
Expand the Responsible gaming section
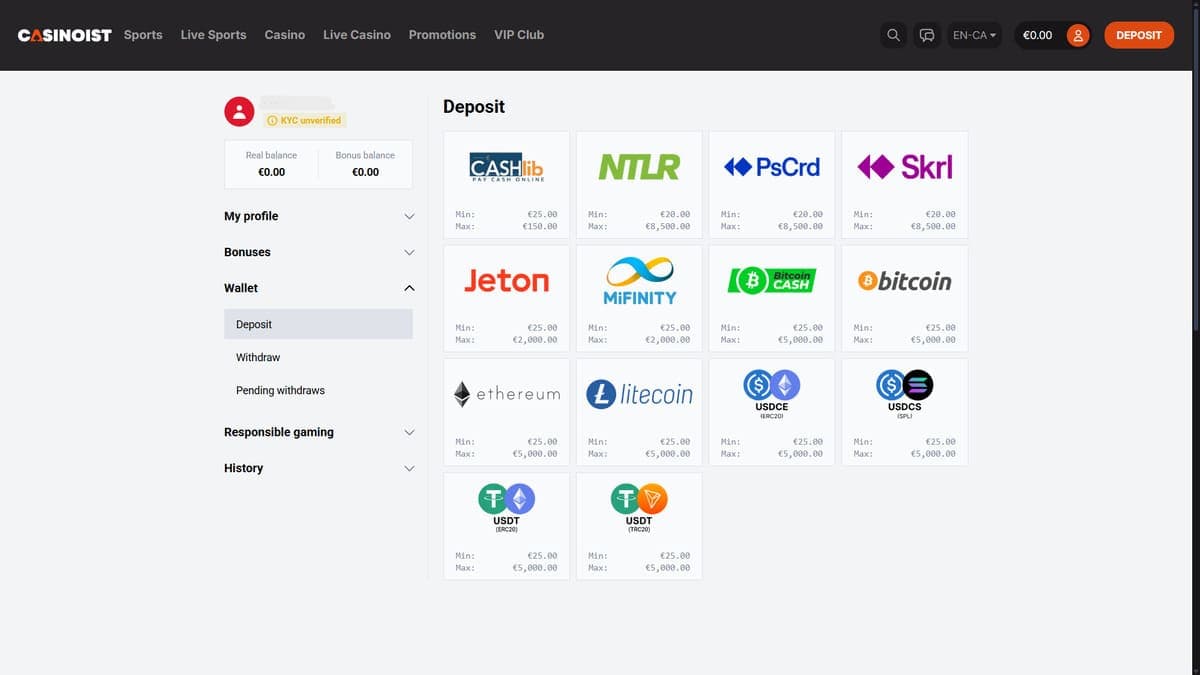point(318,432)
